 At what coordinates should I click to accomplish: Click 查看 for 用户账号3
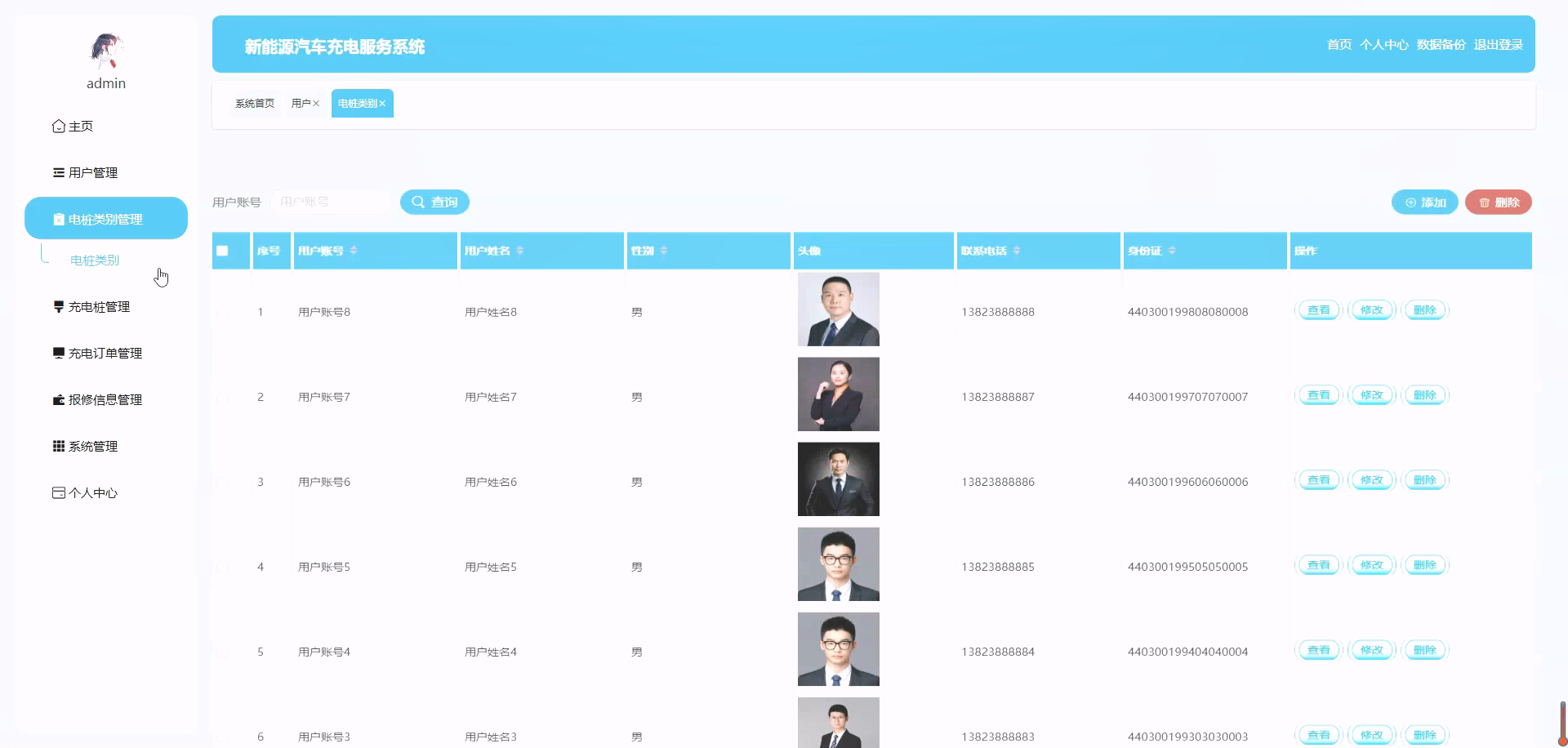[x=1319, y=735]
